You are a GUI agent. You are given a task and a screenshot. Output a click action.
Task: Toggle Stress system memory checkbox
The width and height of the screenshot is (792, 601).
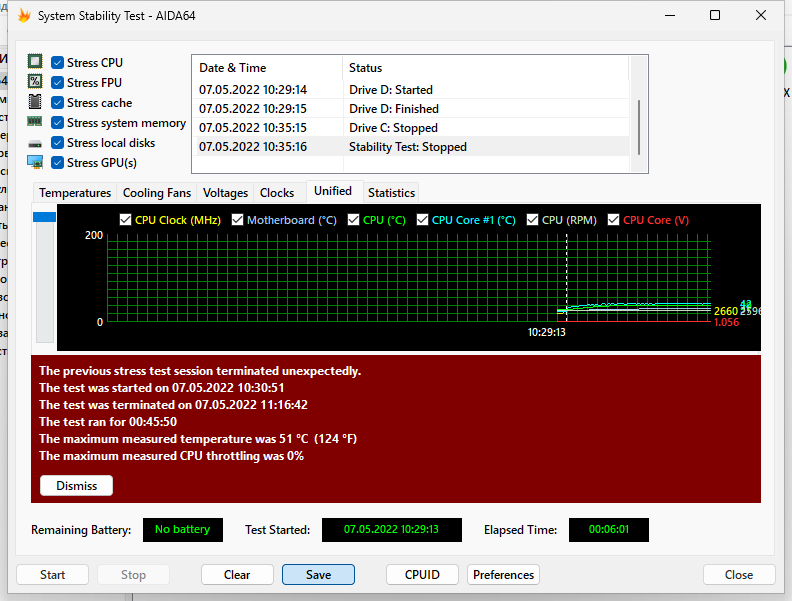[58, 123]
